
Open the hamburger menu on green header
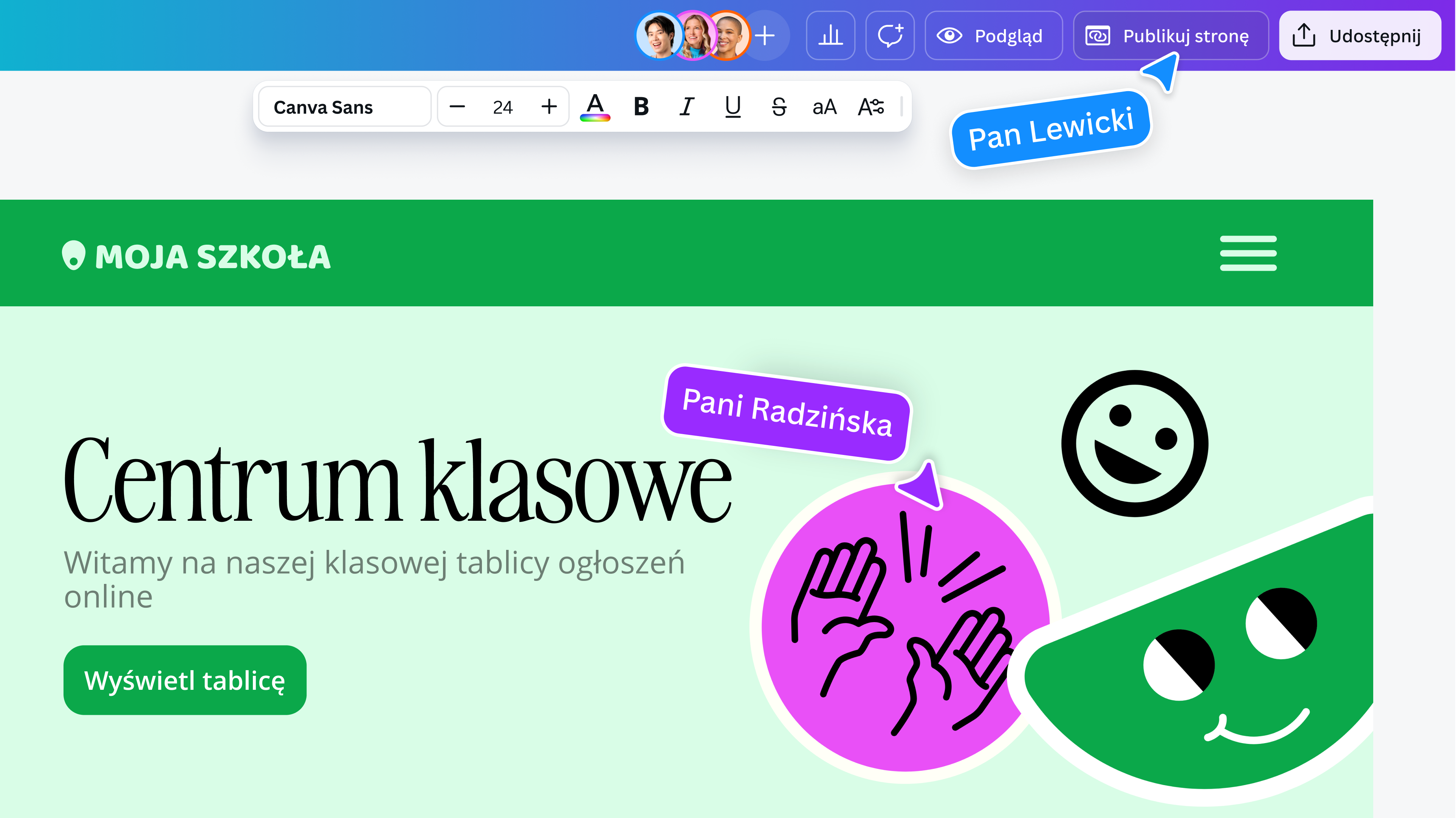pyautogui.click(x=1248, y=253)
